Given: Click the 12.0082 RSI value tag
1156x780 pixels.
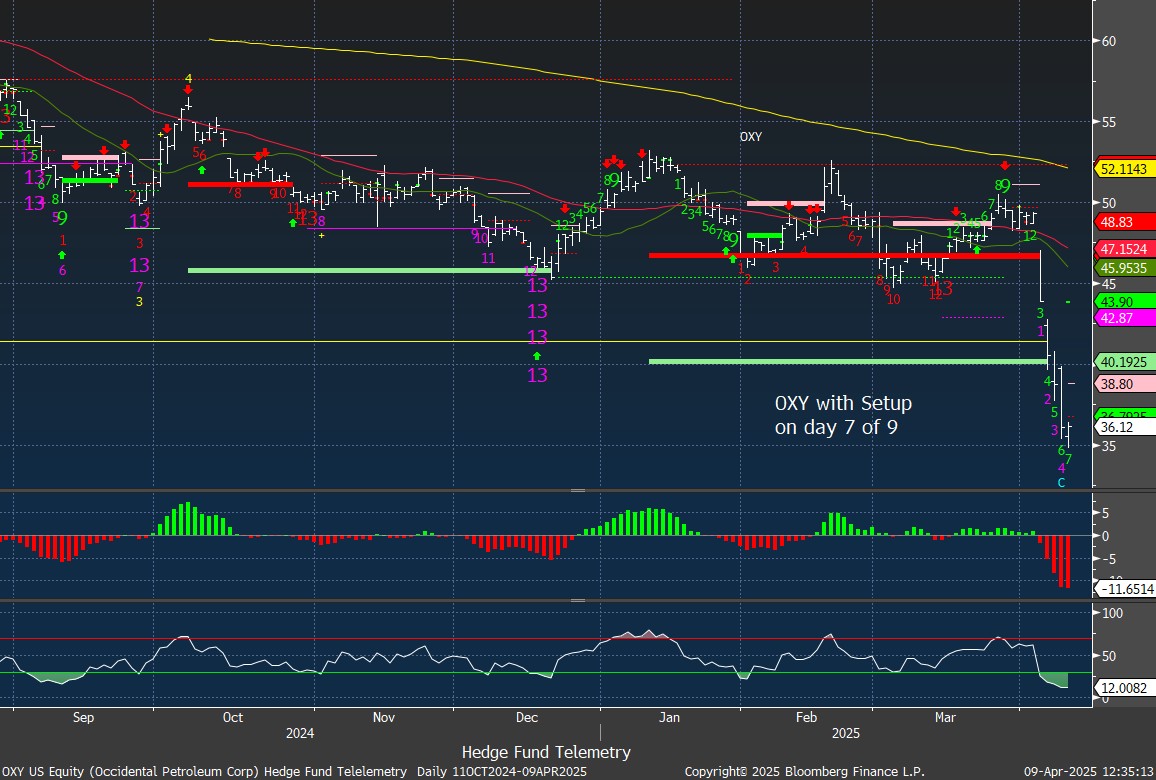Looking at the screenshot, I should click(1125, 689).
